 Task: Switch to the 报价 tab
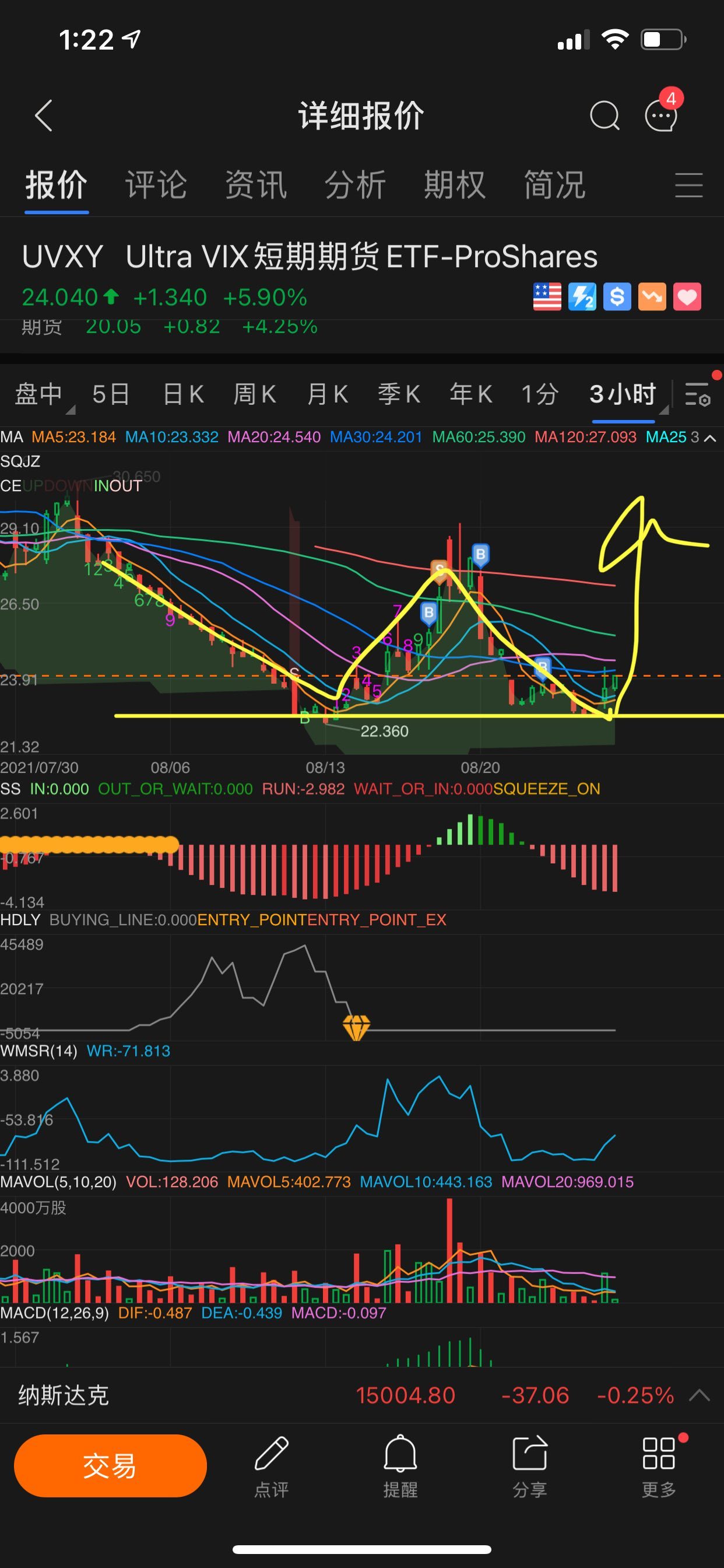point(57,185)
